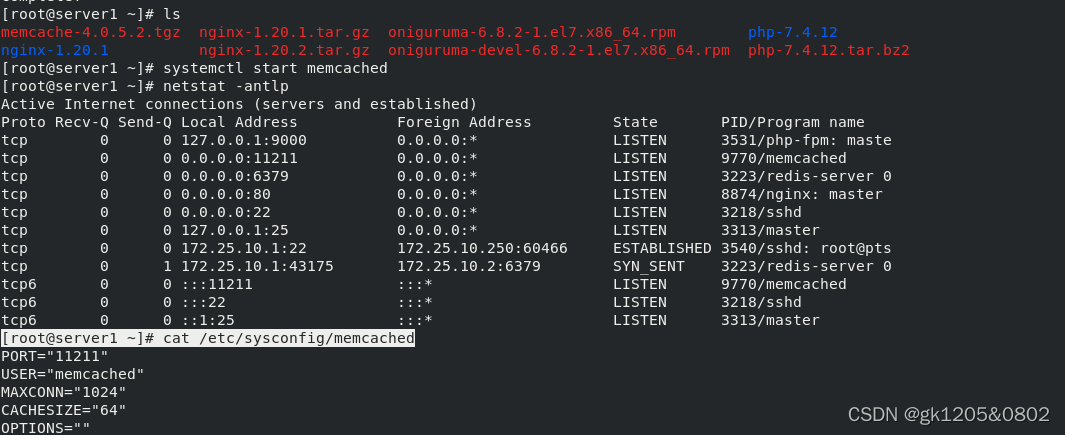
Task: Select local address 0.0.0.0:80
Action: point(225,194)
